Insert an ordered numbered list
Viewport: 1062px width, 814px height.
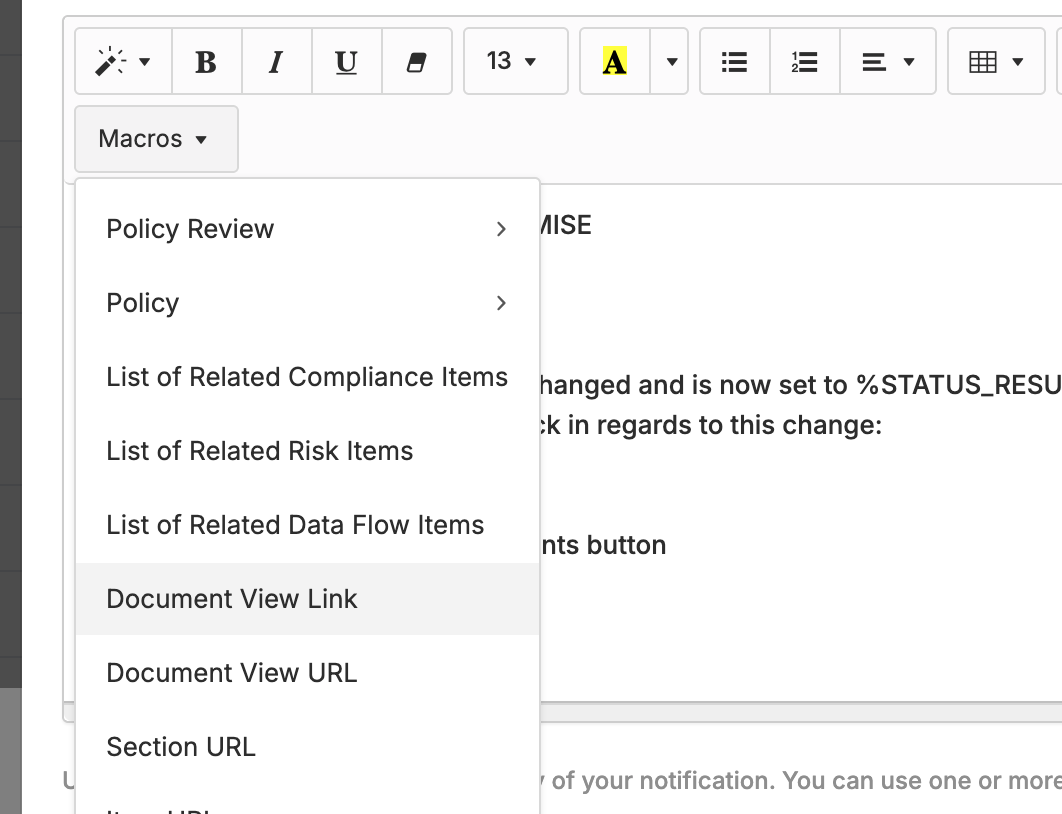click(x=804, y=62)
